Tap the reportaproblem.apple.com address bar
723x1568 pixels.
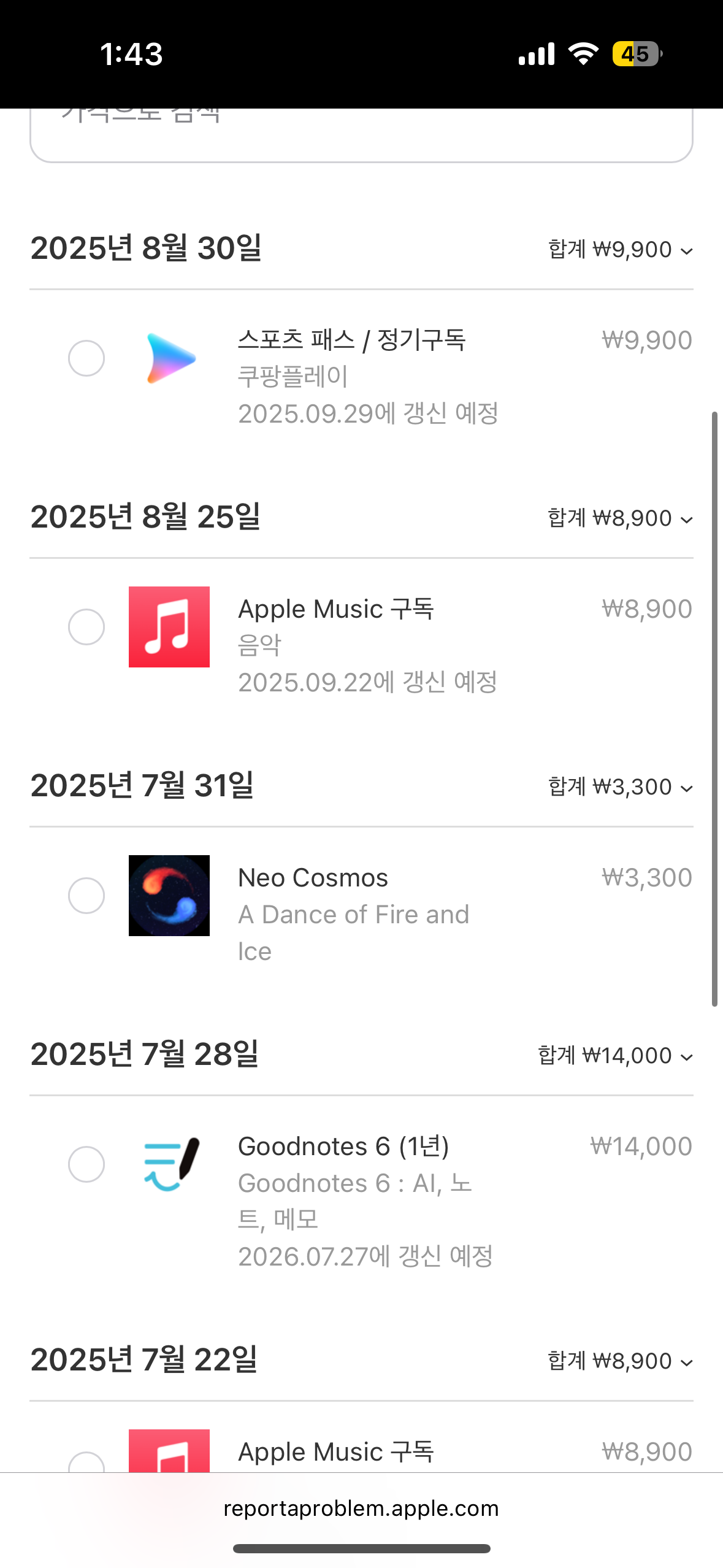click(x=361, y=1508)
